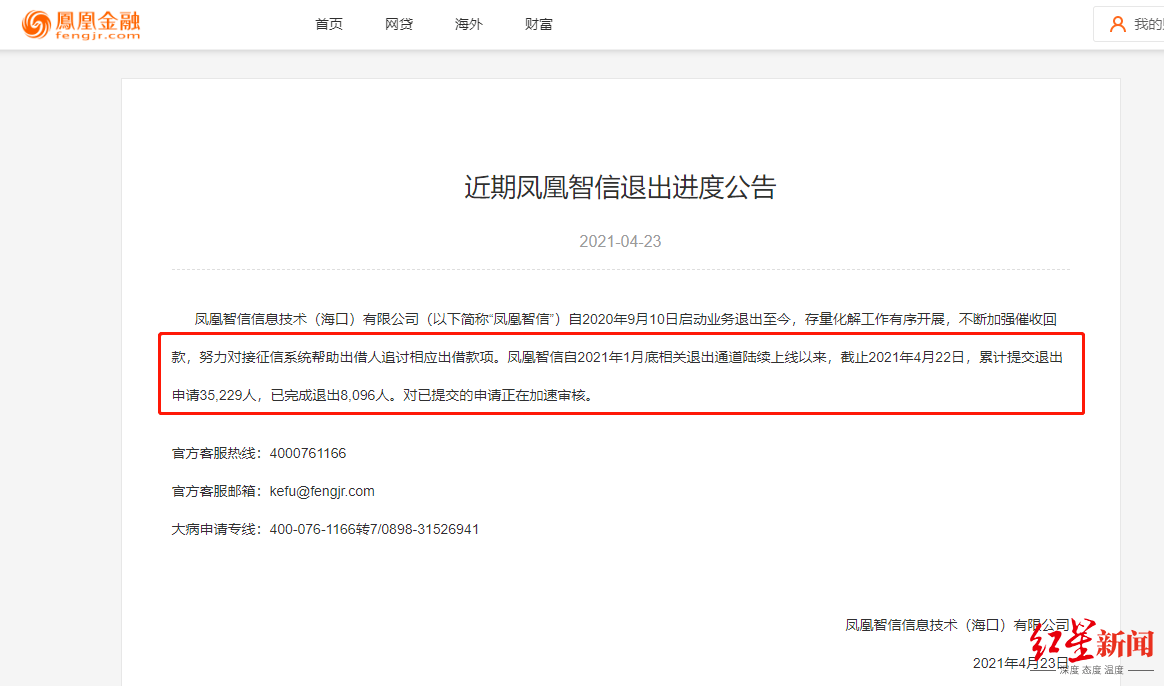Switch to the 首页 navigation tab
Image resolution: width=1164 pixels, height=686 pixels.
pyautogui.click(x=328, y=24)
